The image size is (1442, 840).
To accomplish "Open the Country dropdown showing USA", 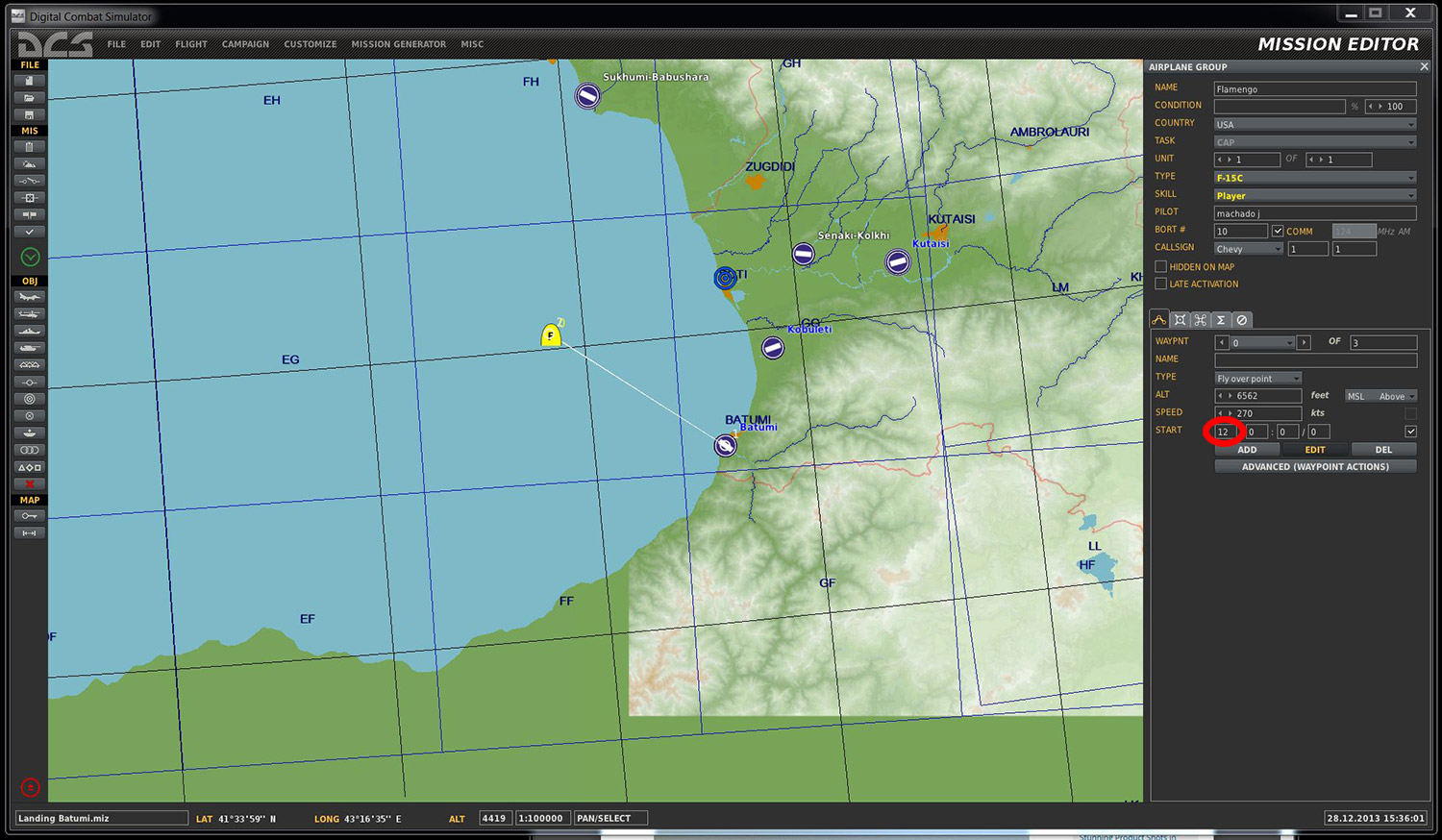I will [x=1315, y=124].
